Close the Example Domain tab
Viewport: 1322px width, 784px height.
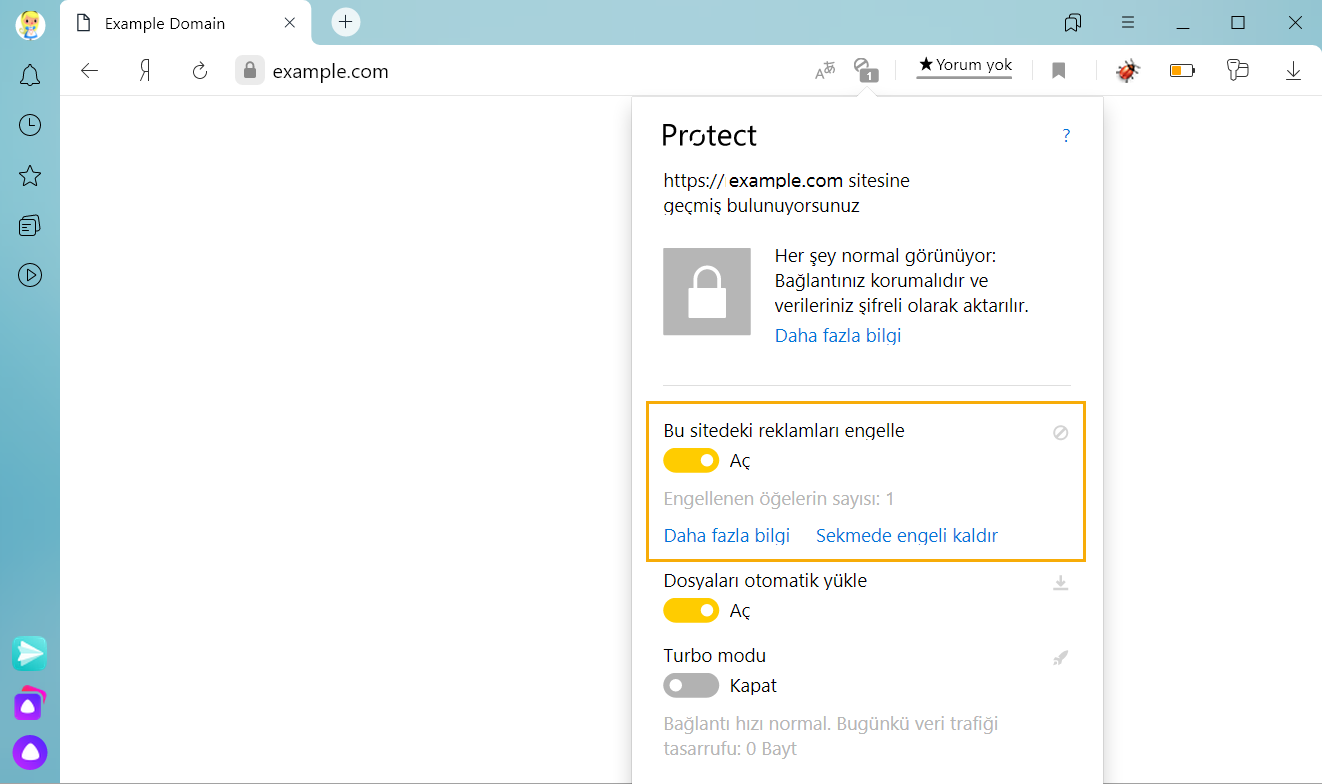coord(290,23)
